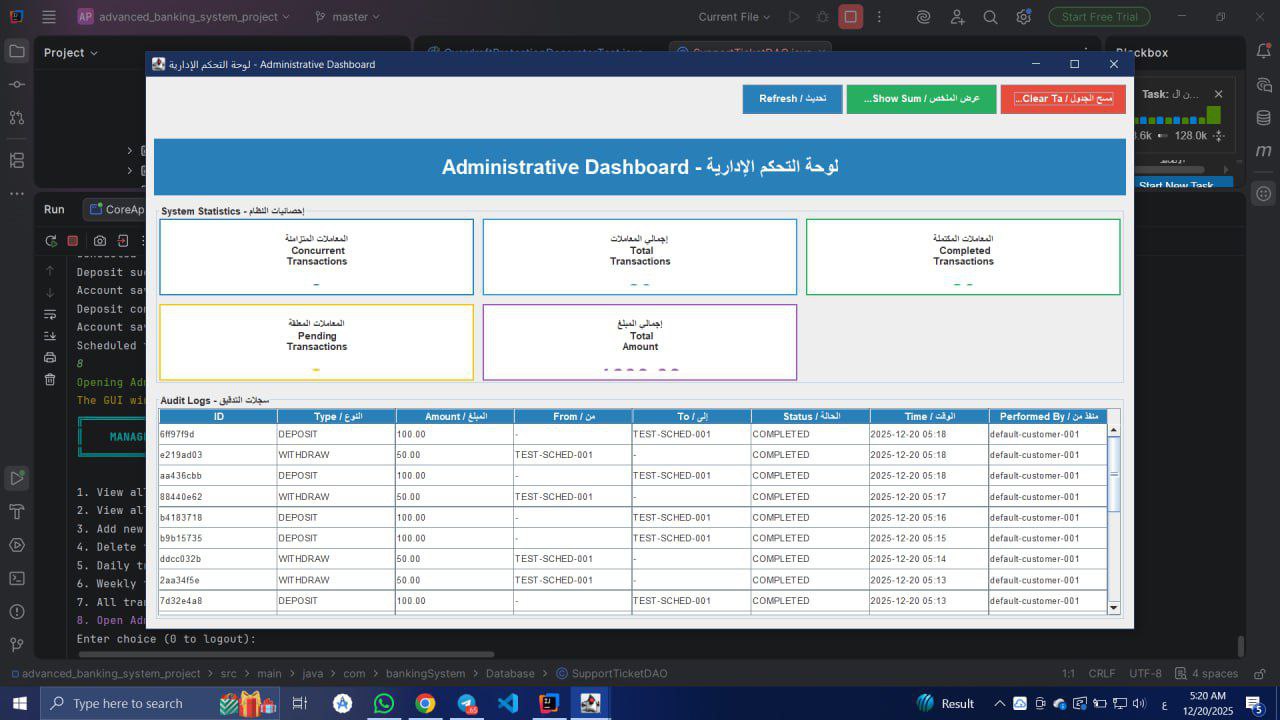Image resolution: width=1280 pixels, height=720 pixels.
Task: Click the Refresh button in the dashboard
Action: 792,99
